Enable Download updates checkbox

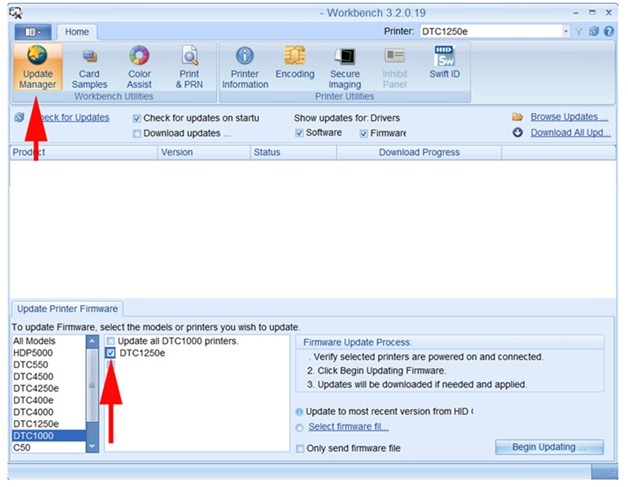[x=137, y=133]
